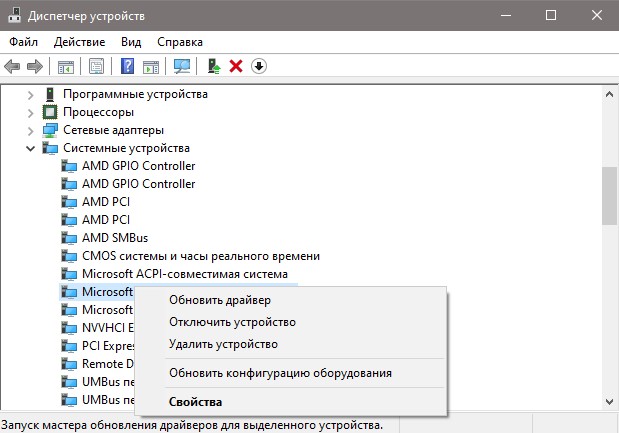Click the Show/Hide action pane icon

tap(151, 66)
